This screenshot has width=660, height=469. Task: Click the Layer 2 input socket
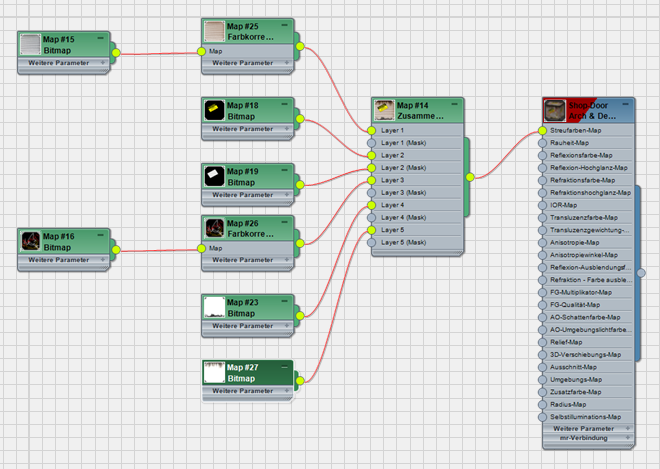coord(371,155)
